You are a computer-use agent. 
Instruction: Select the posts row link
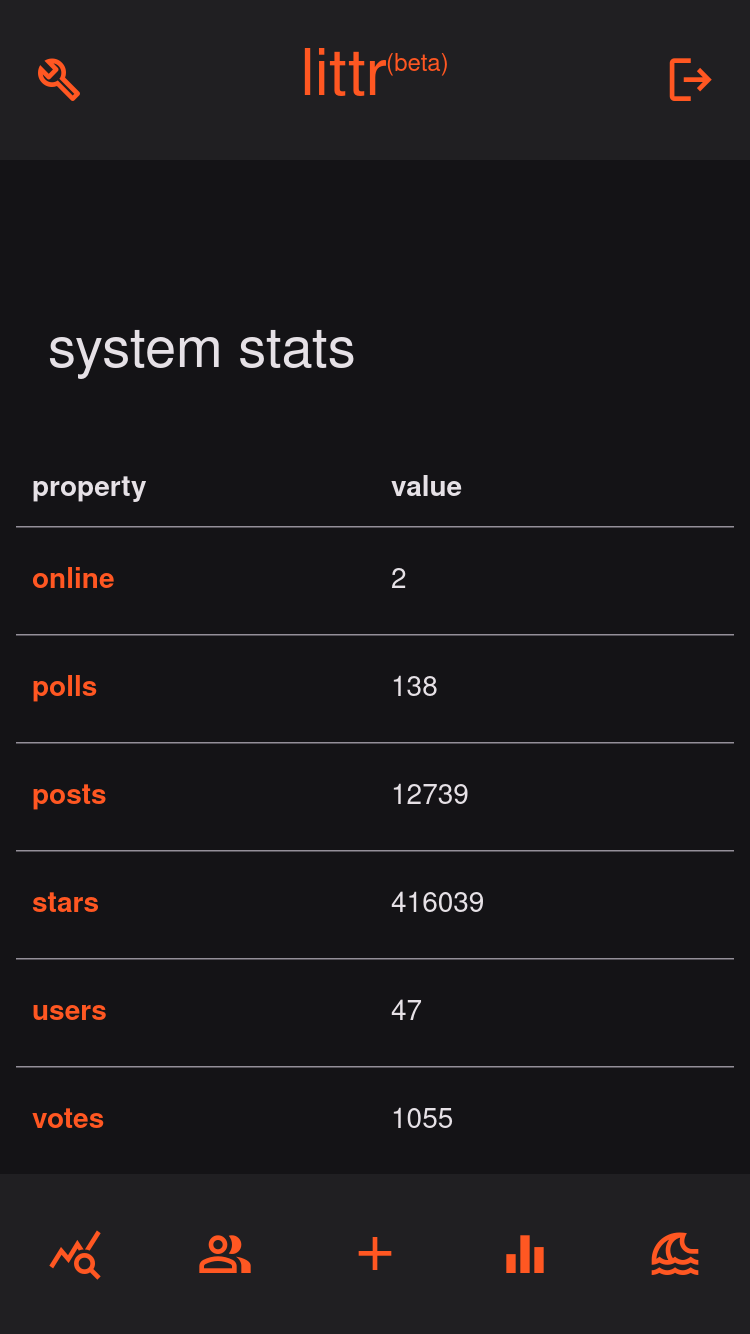[x=68, y=794]
